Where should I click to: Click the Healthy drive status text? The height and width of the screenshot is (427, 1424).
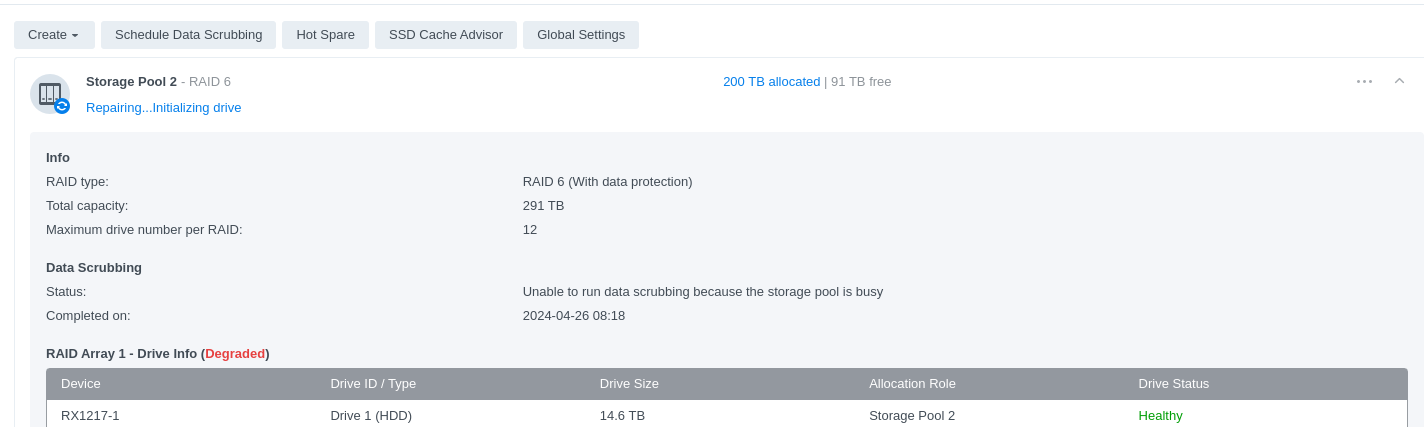coord(1160,416)
